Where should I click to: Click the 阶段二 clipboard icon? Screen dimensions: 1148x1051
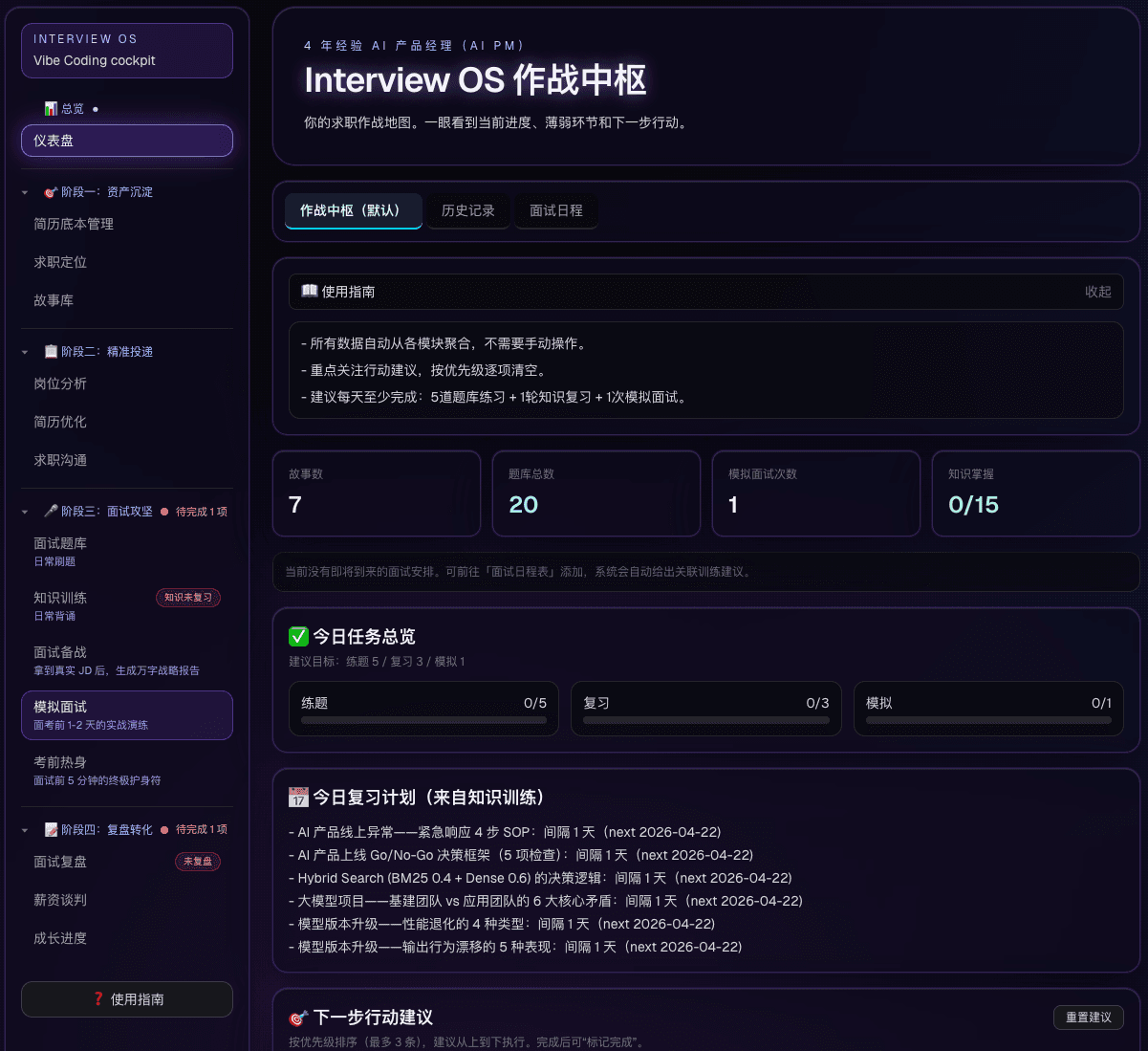tap(51, 352)
